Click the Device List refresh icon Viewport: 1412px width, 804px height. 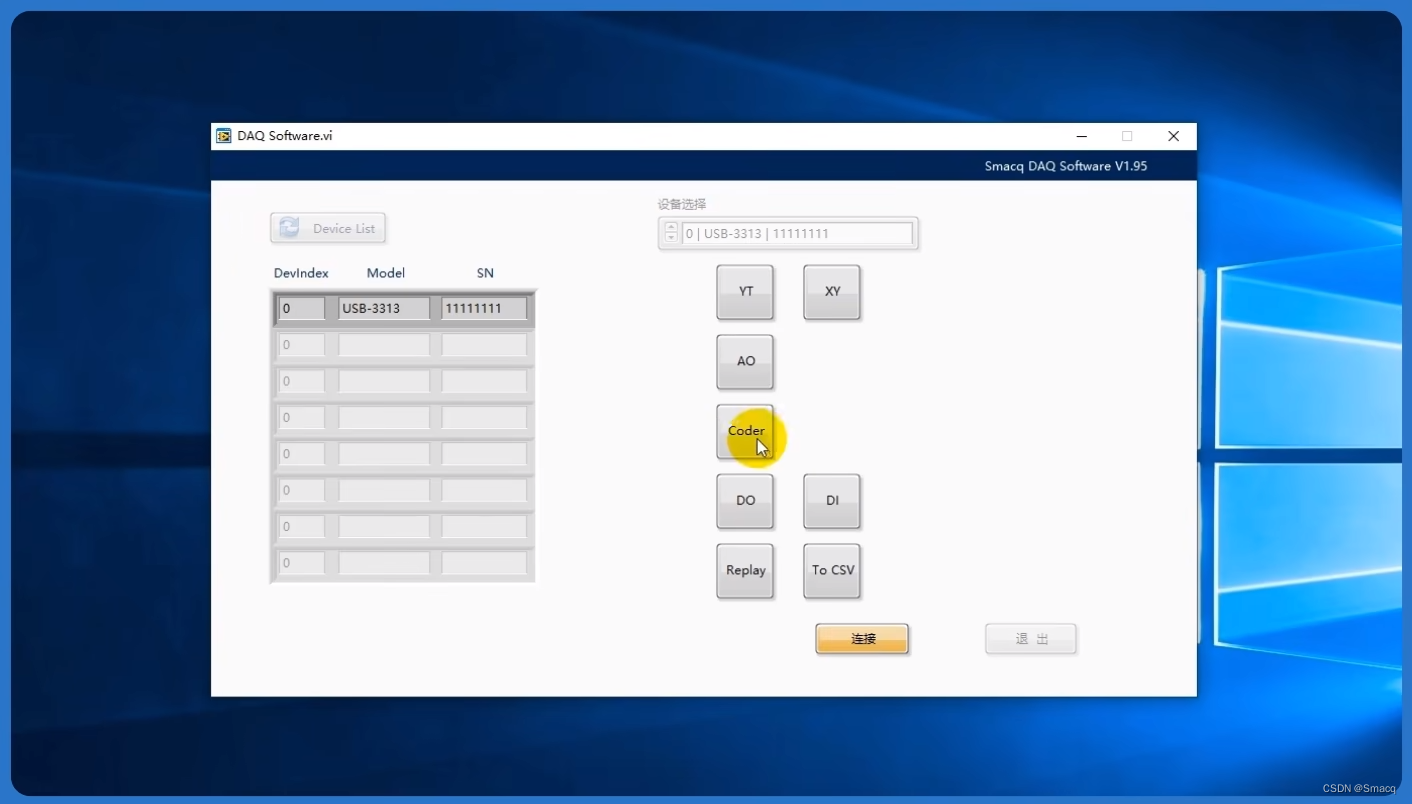[x=289, y=228]
